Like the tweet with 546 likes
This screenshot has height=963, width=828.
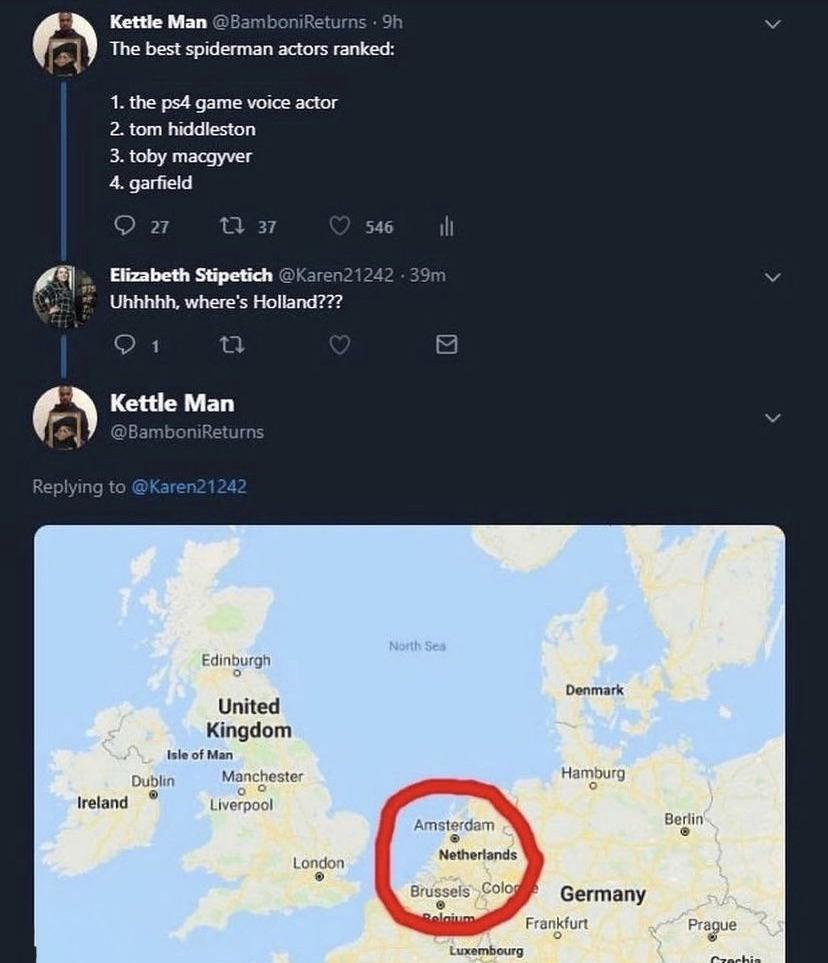click(340, 227)
